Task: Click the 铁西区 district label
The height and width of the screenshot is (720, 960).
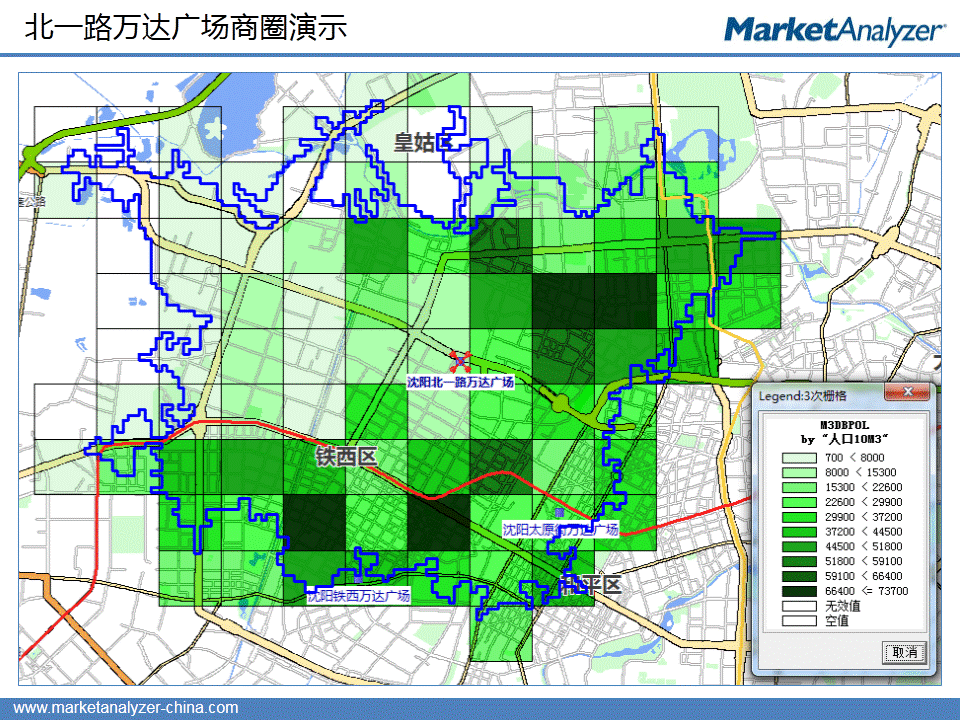Action: [x=345, y=457]
